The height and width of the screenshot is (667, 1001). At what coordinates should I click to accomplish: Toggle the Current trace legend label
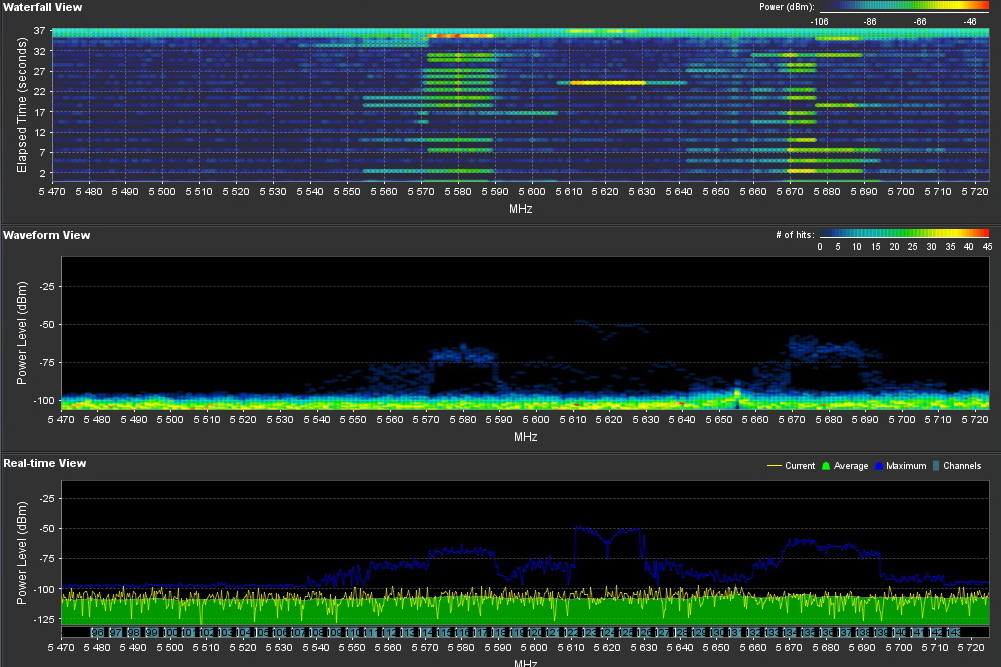[x=800, y=466]
